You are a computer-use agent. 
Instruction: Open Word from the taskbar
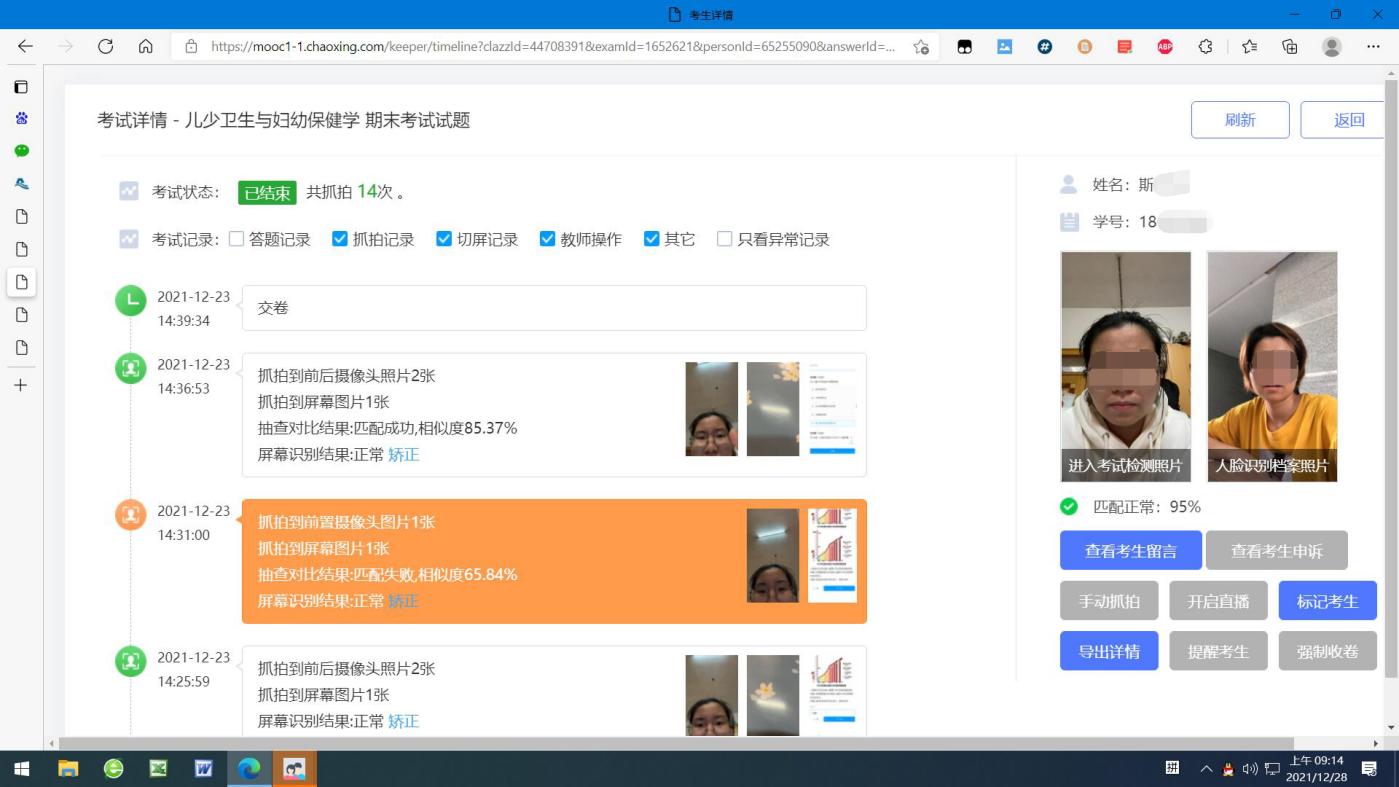tap(204, 768)
